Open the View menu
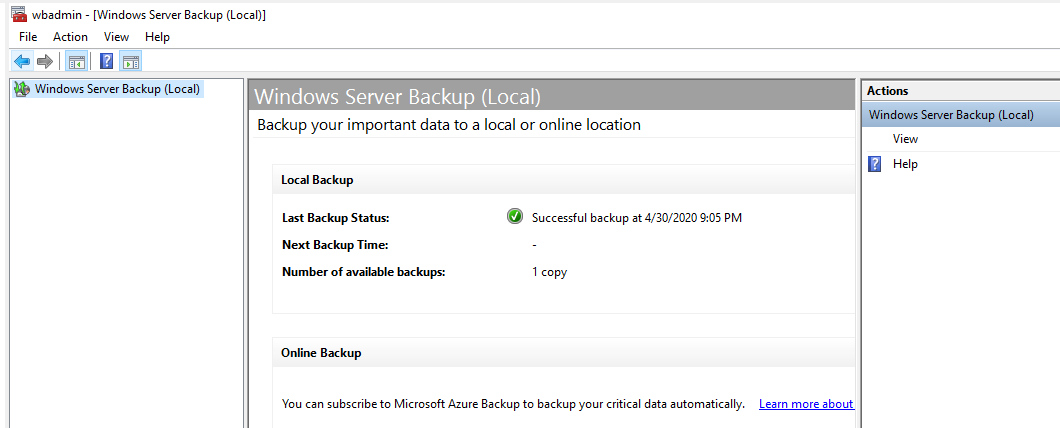This screenshot has height=428, width=1060. pos(116,37)
